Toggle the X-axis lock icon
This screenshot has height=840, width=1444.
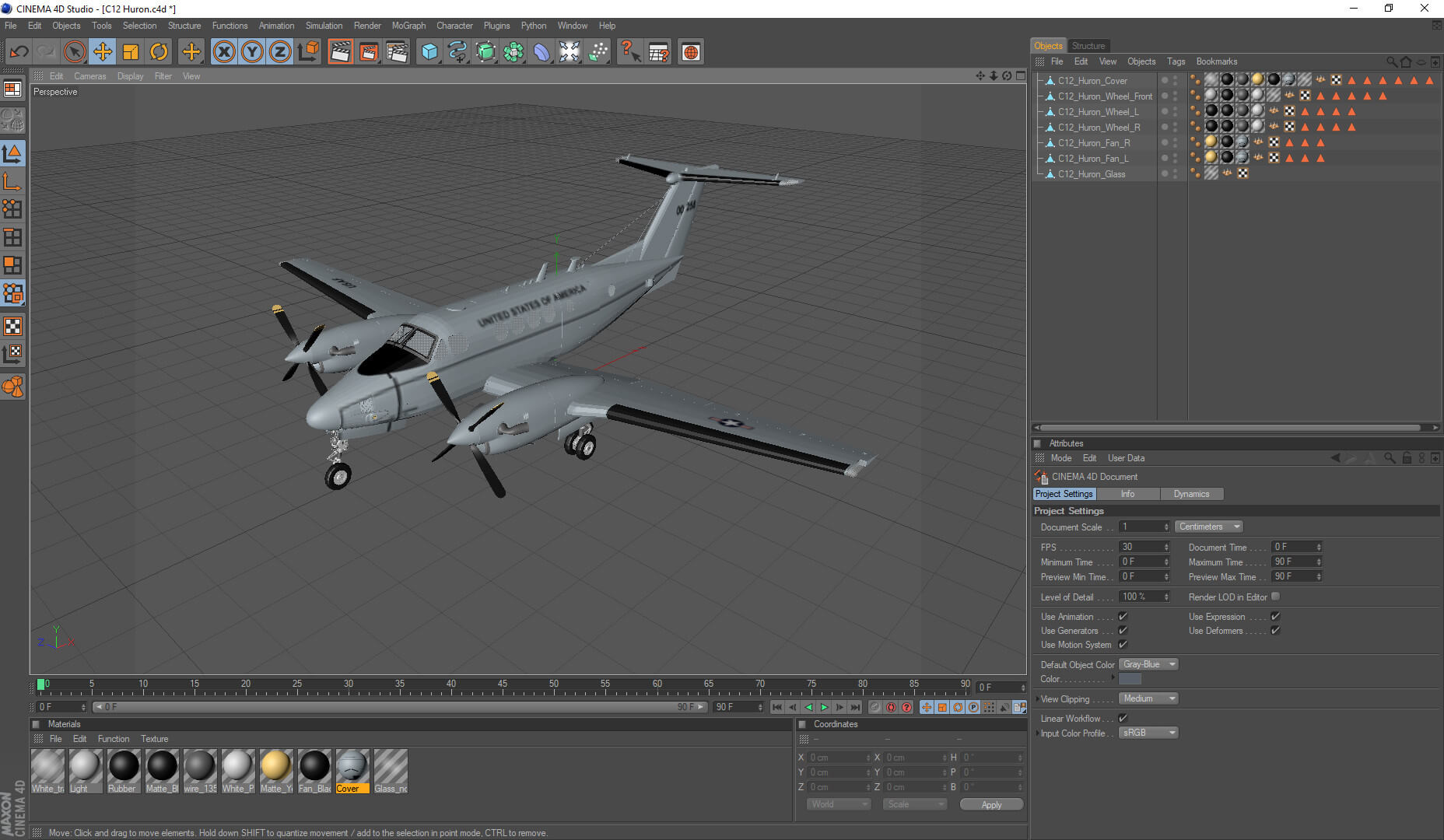tap(224, 52)
